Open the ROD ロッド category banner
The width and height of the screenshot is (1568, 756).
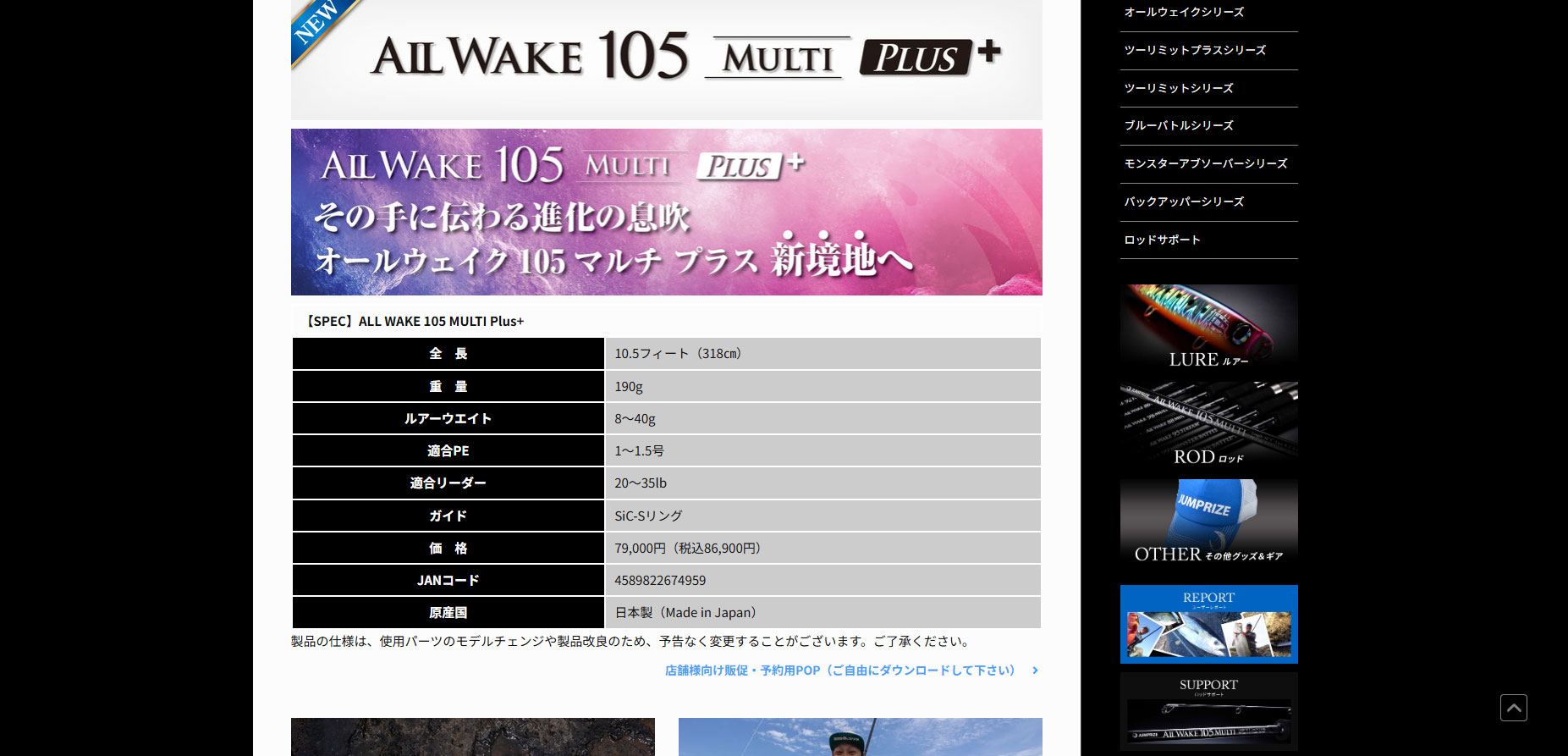coord(1208,426)
